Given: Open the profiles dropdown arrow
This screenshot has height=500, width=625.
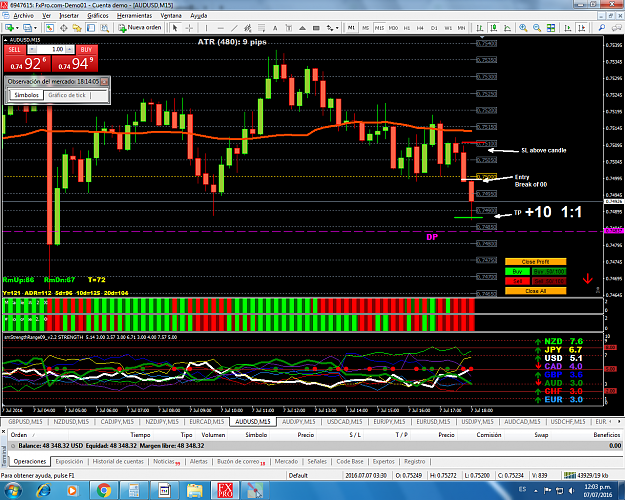Looking at the screenshot, I should point(35,28).
